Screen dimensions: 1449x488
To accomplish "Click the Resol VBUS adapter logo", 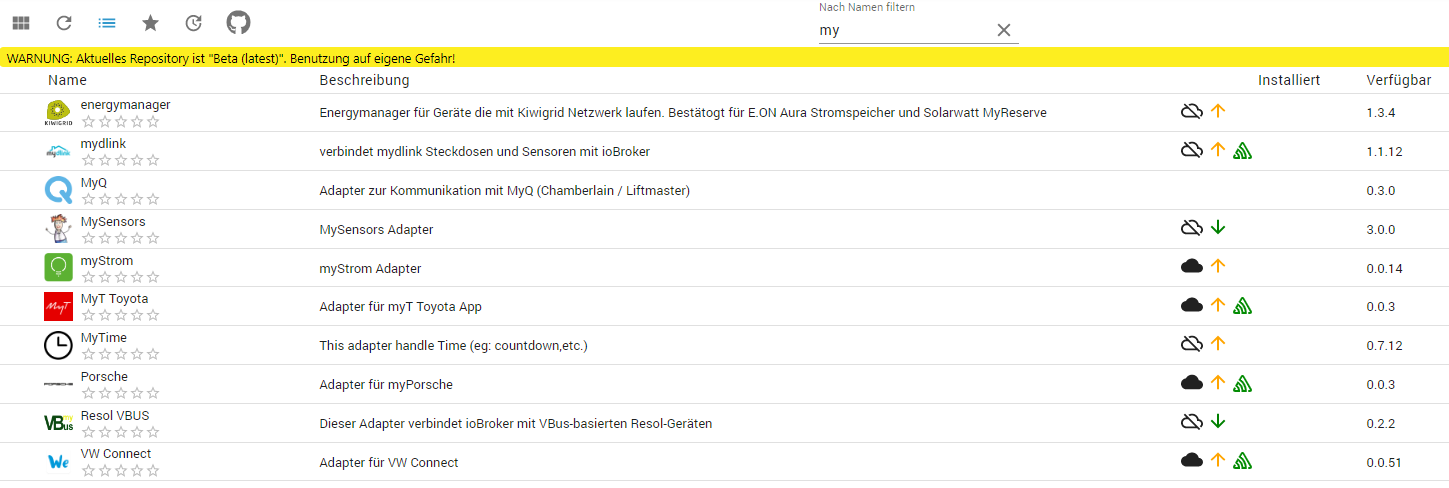I will [59, 423].
